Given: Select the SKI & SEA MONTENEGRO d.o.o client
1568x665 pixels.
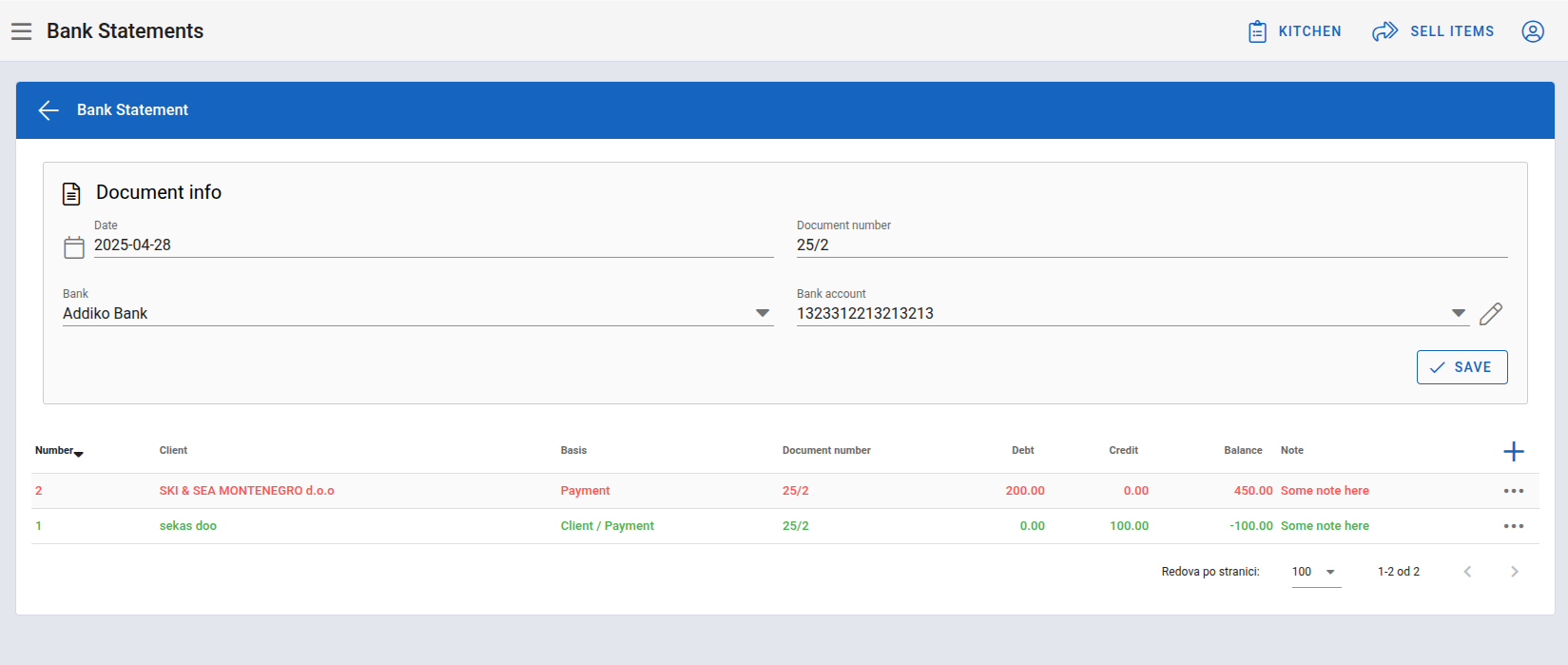Looking at the screenshot, I should pyautogui.click(x=246, y=491).
